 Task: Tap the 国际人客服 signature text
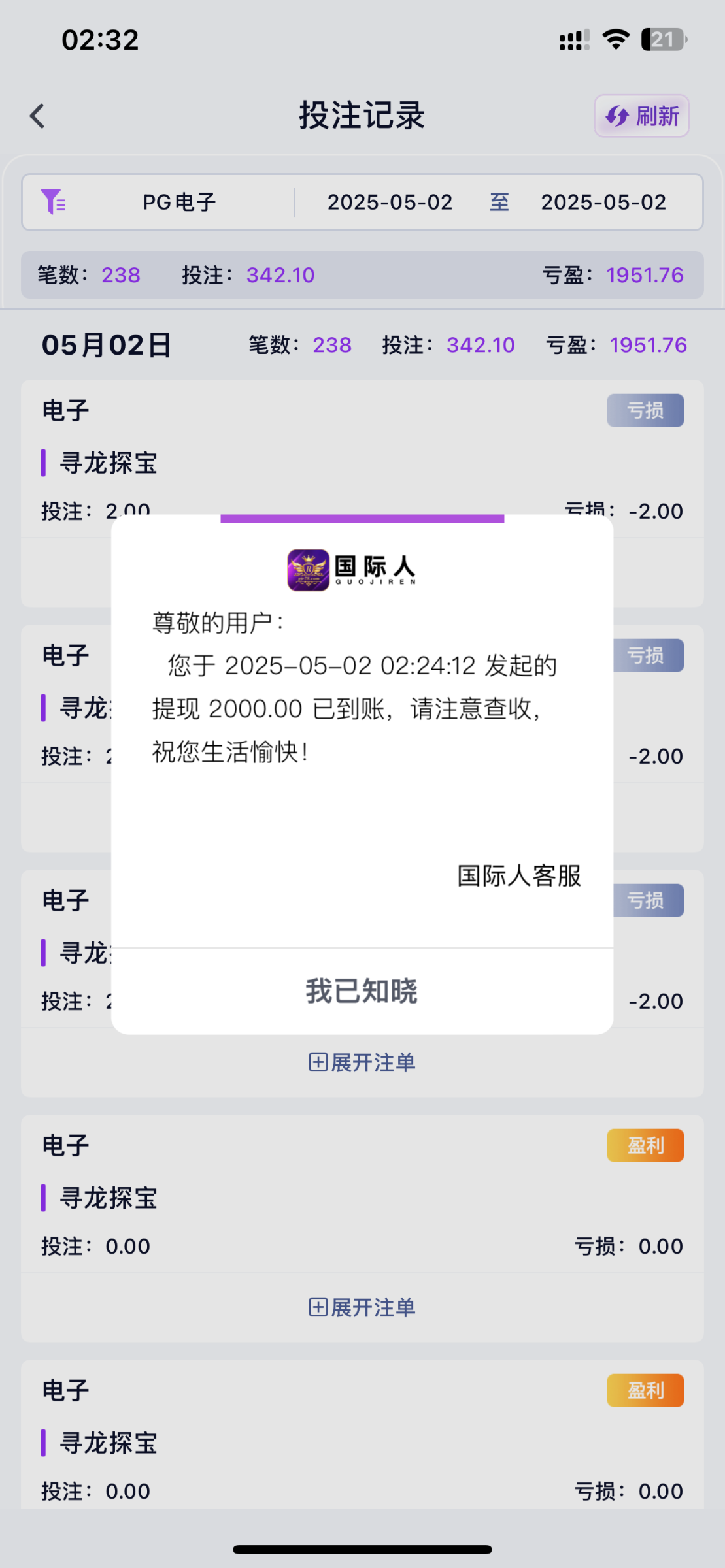(519, 875)
